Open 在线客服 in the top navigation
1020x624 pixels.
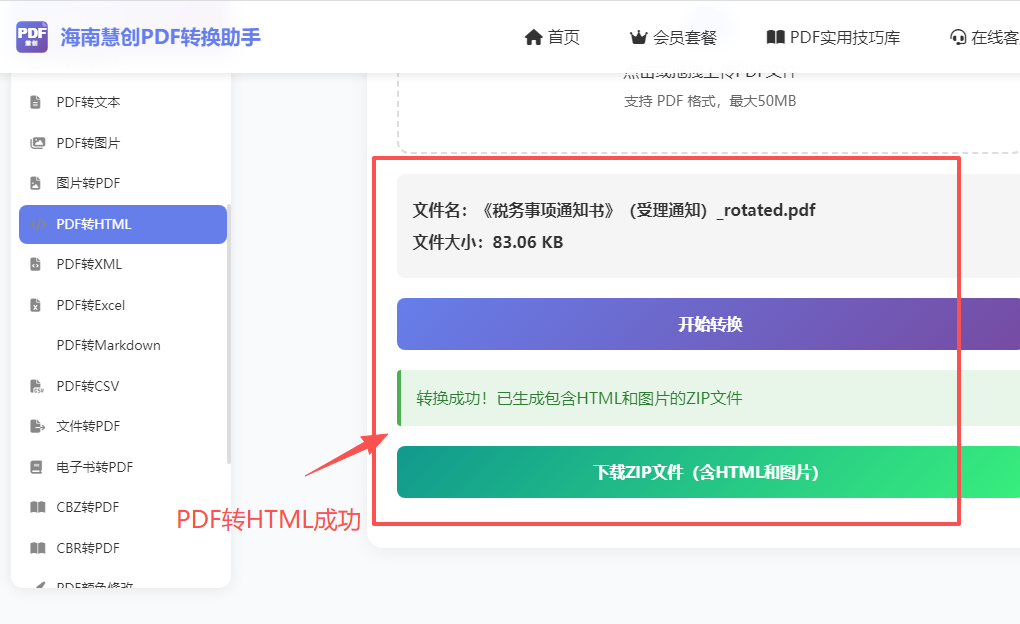[985, 38]
